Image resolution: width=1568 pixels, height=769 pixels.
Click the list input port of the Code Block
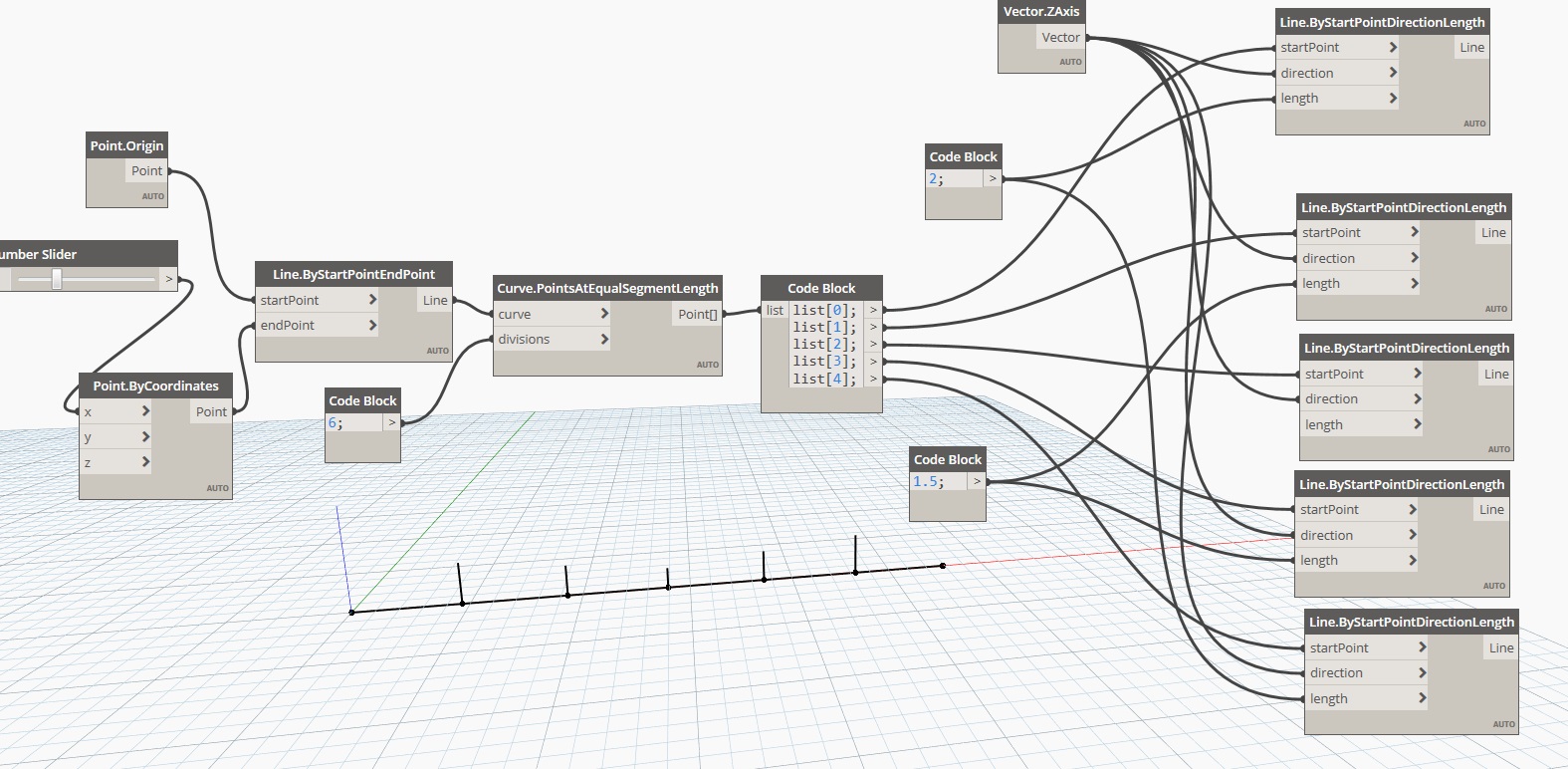point(775,310)
